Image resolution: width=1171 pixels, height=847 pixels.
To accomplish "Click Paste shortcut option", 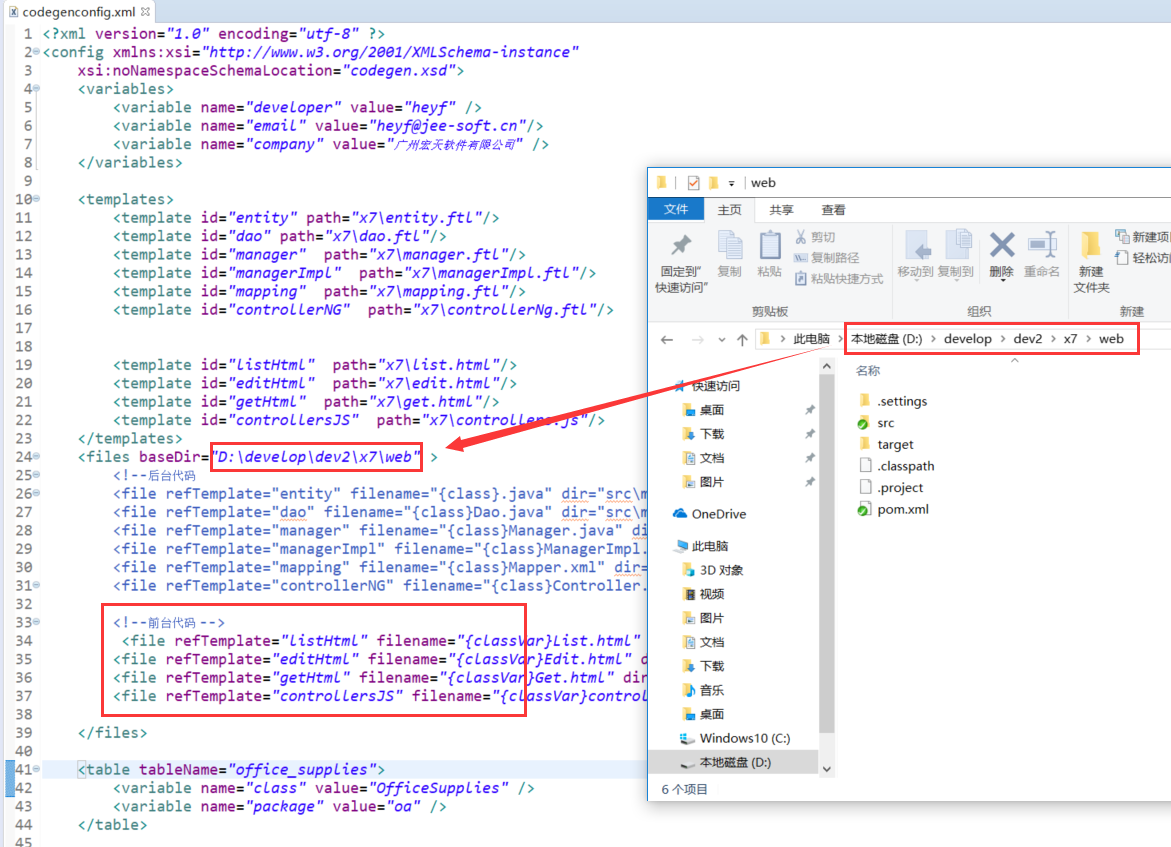I will 839,279.
